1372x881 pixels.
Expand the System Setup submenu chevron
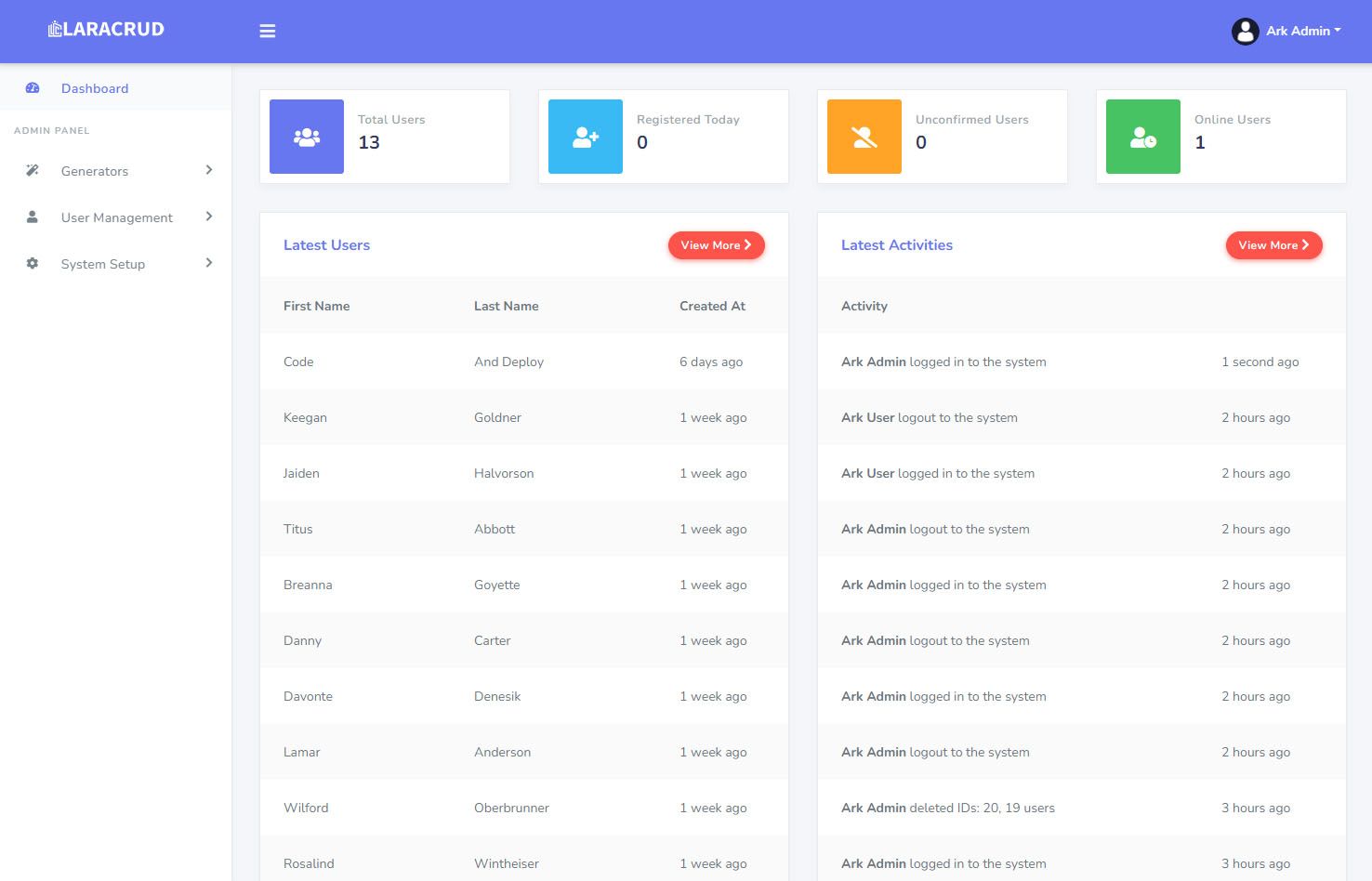(x=209, y=263)
